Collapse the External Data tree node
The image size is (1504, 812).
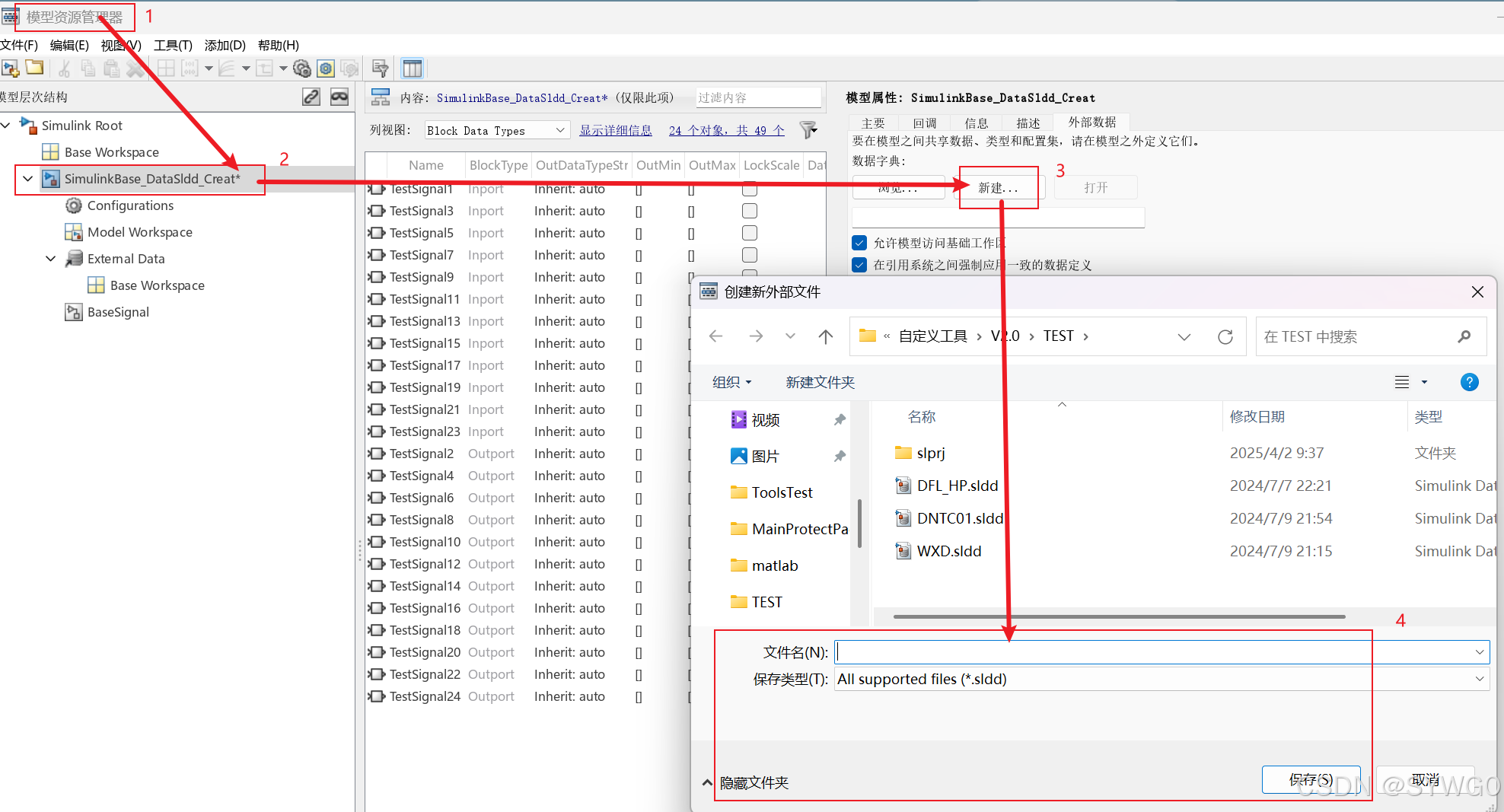(51, 259)
